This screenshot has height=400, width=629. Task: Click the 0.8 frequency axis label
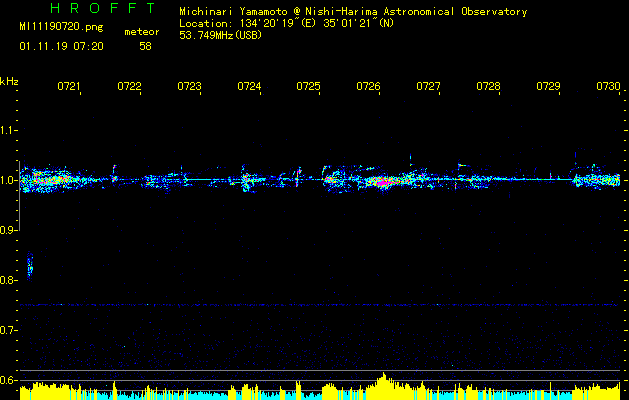(x=8, y=280)
